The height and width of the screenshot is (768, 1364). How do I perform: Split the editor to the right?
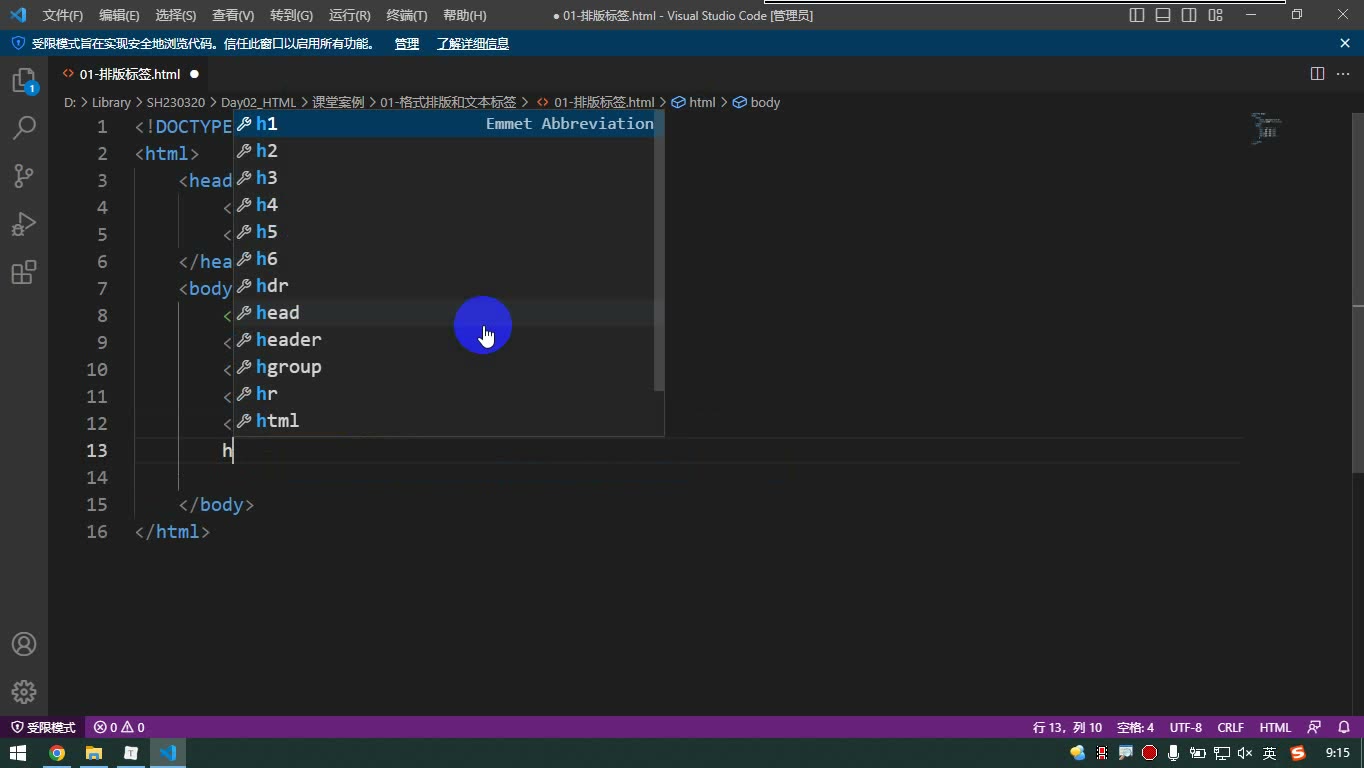pyautogui.click(x=1317, y=74)
